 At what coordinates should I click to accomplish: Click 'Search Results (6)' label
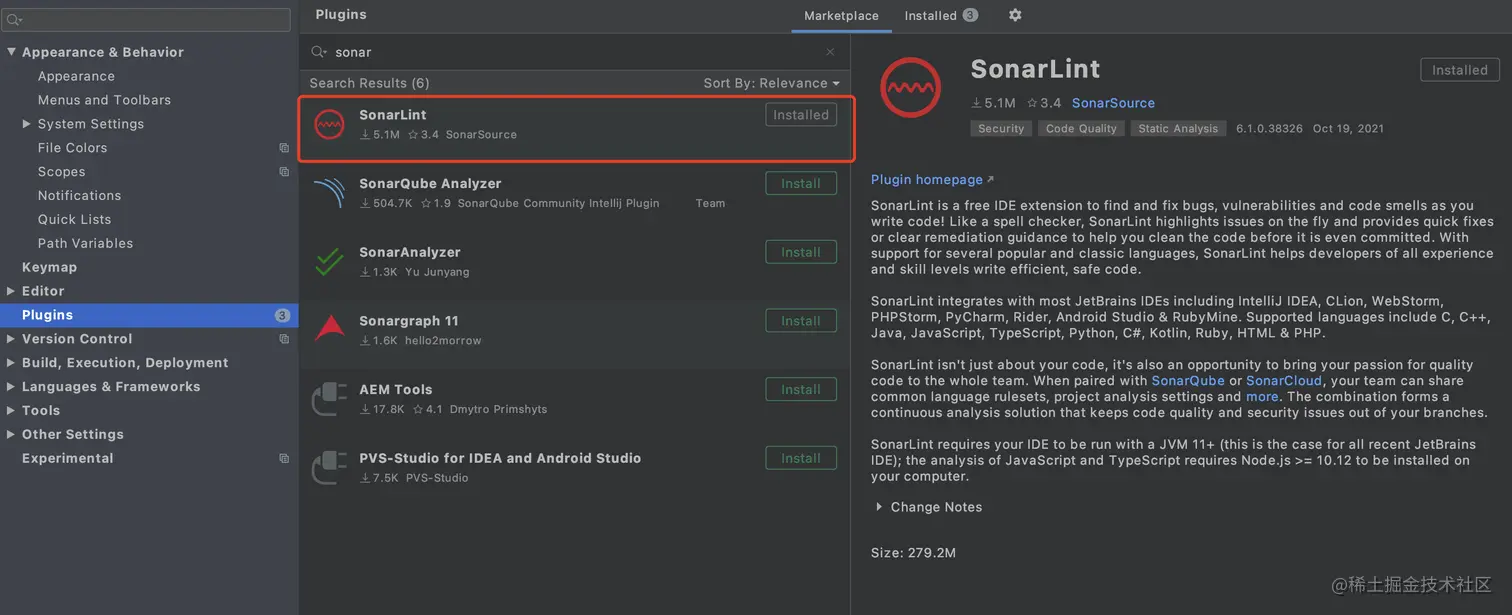[x=369, y=83]
